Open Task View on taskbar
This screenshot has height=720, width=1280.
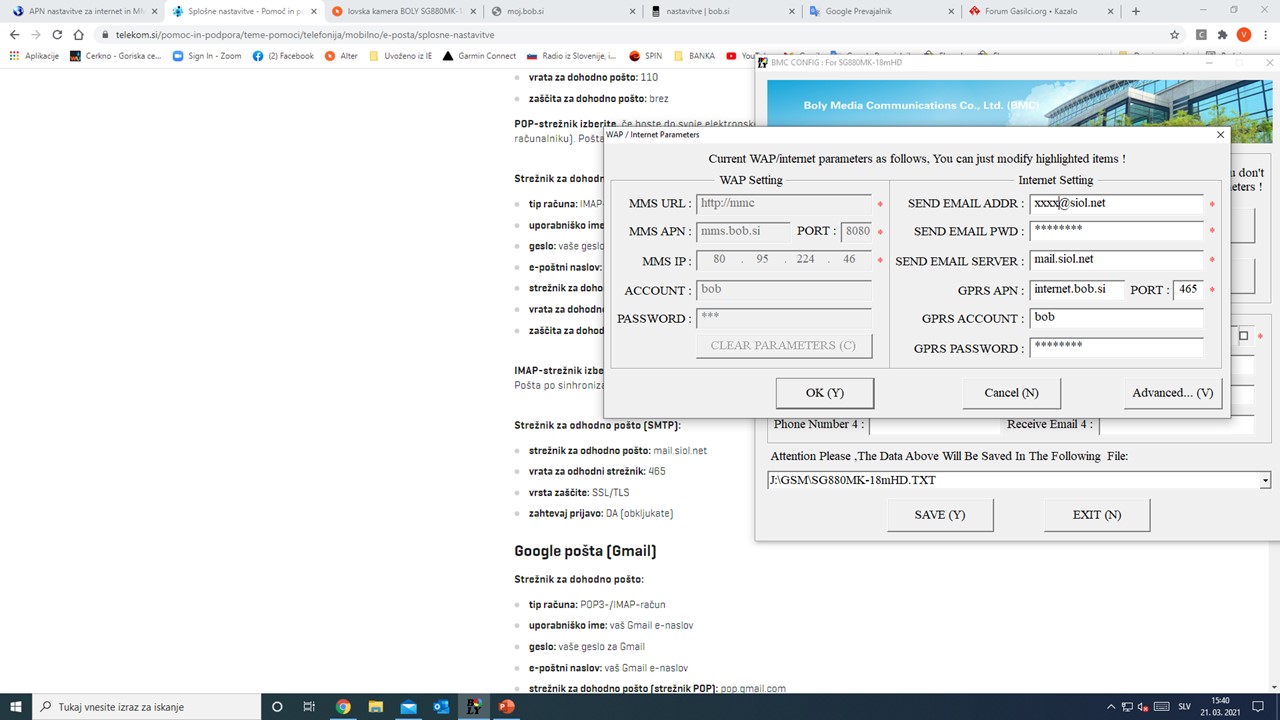click(x=309, y=706)
